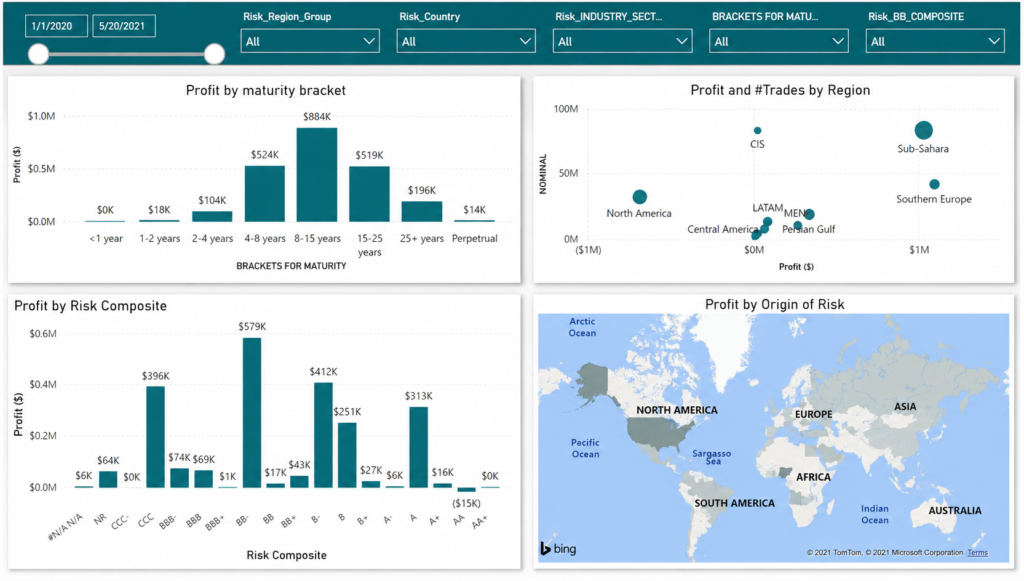Click the Bing logo on the map
The width and height of the screenshot is (1024, 581).
coord(558,548)
